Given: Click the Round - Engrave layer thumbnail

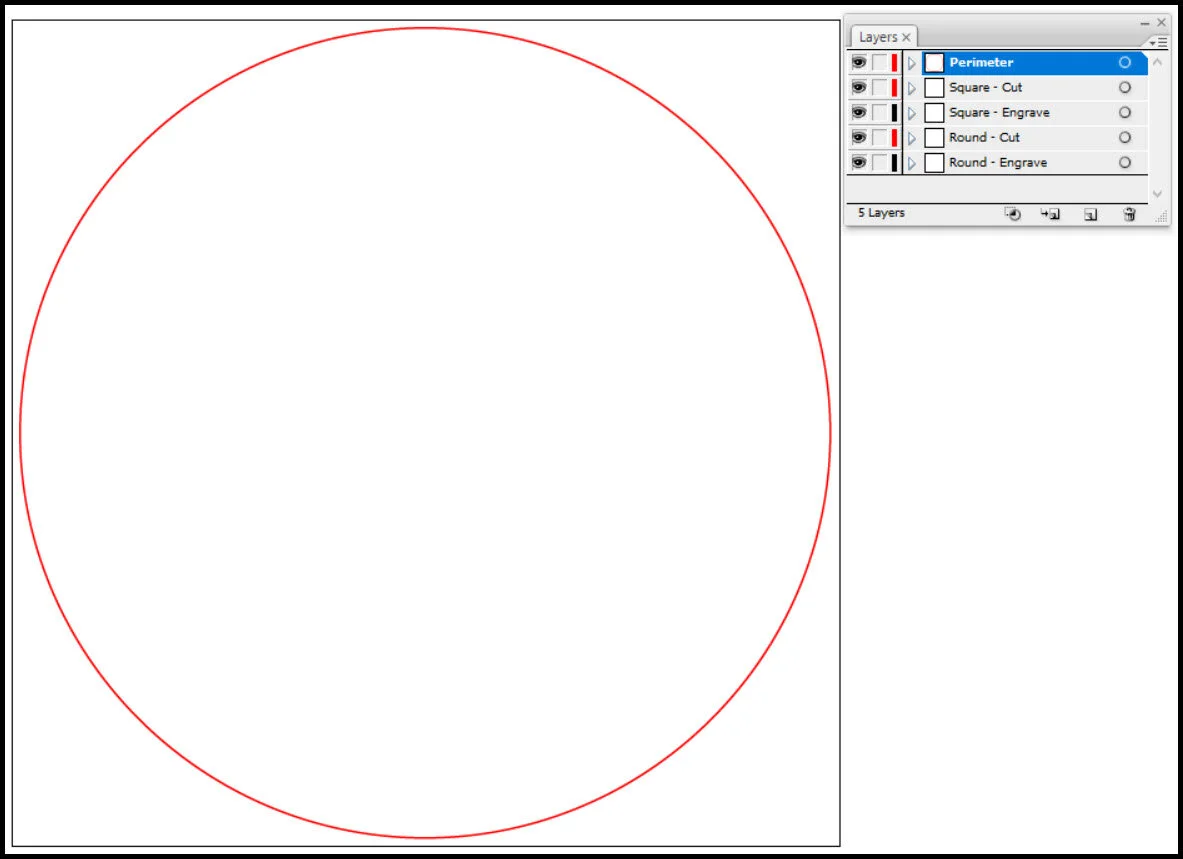Looking at the screenshot, I should pos(934,162).
